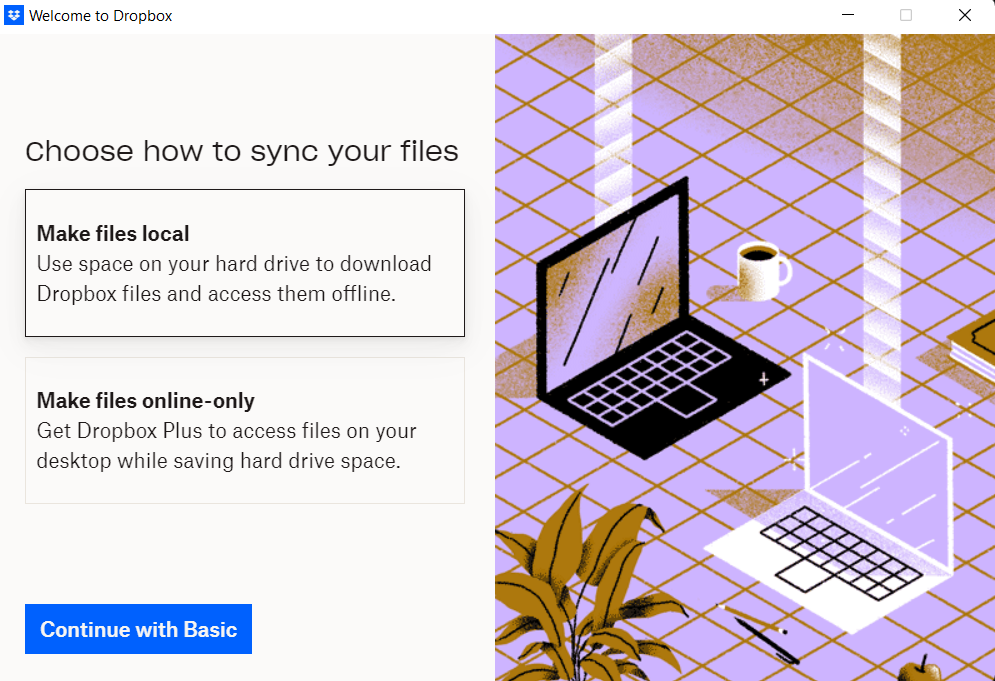This screenshot has width=995, height=681.
Task: Click the 'Welcome to Dropbox' window title
Action: point(101,16)
